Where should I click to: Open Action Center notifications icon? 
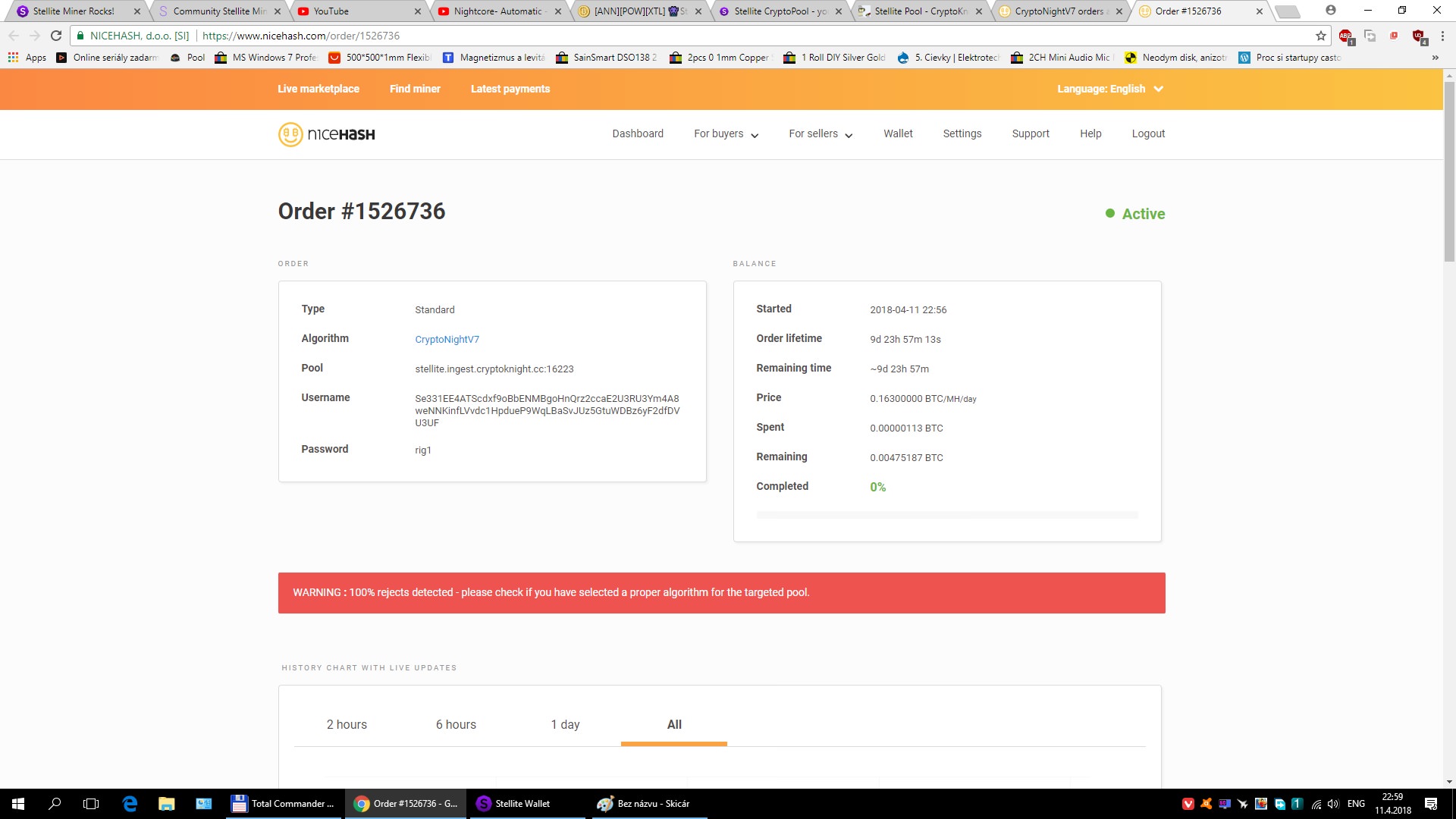click(x=1431, y=804)
